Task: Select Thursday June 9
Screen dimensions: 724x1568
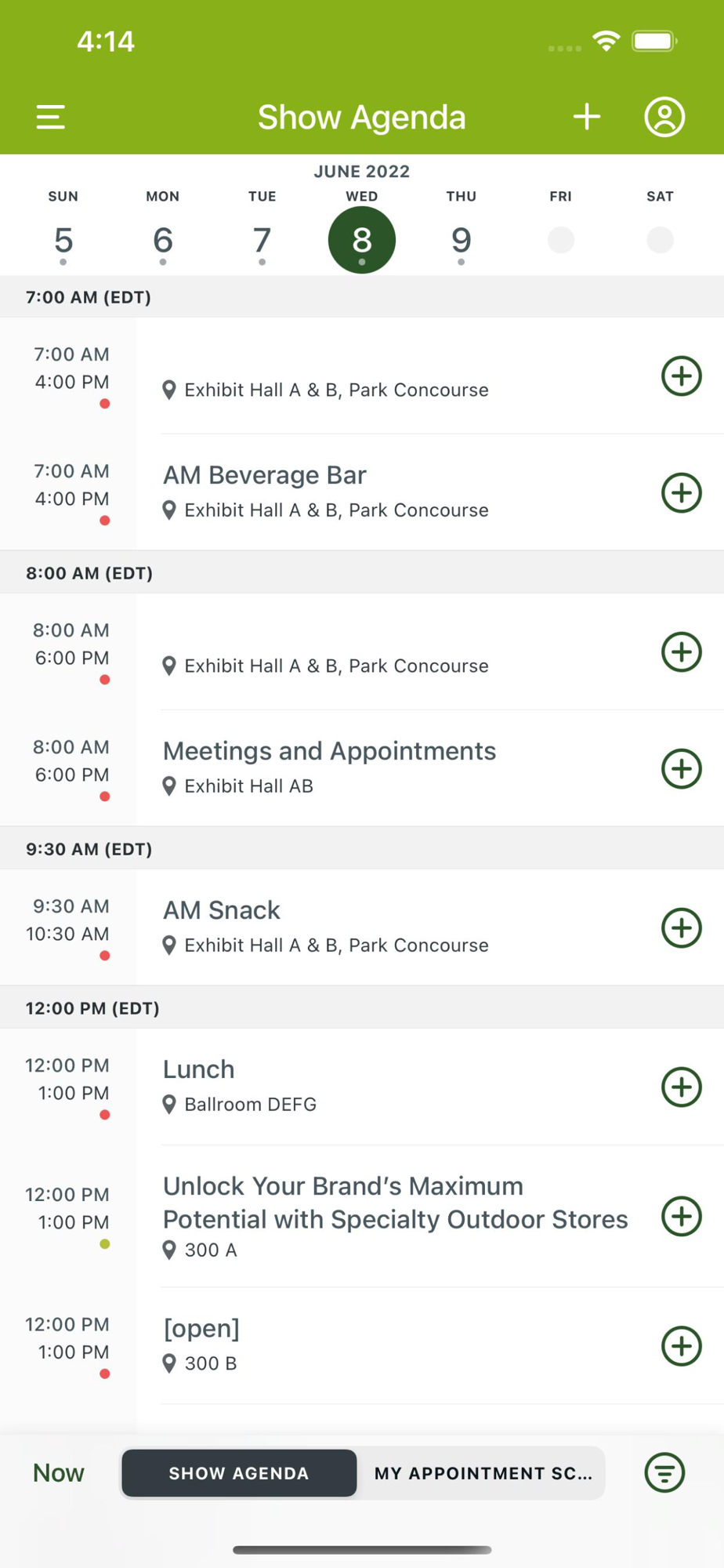Action: tap(462, 240)
